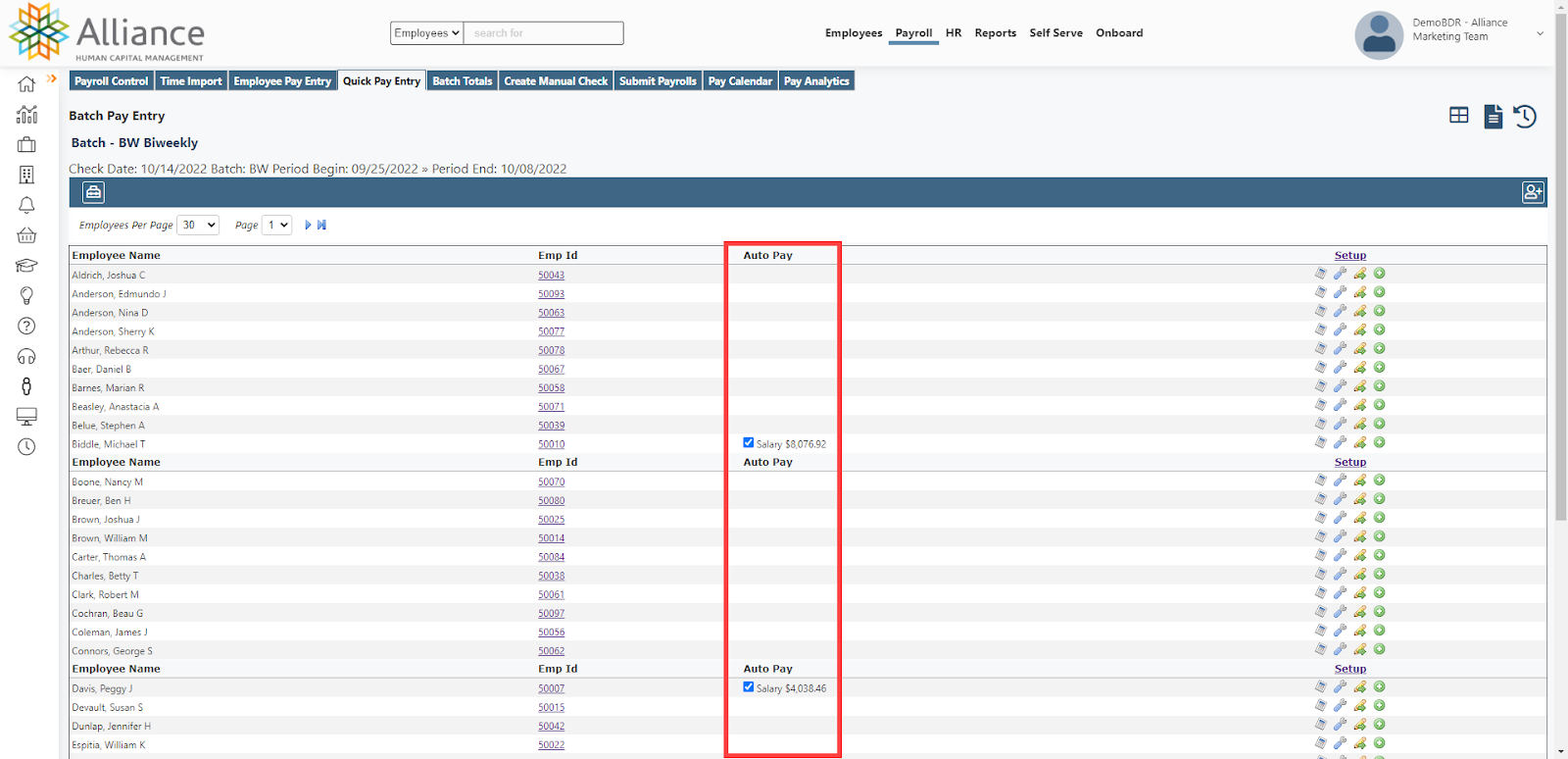The image size is (1568, 759).
Task: Click green plus icon for Biddle, Michael T
Action: coord(1379,442)
